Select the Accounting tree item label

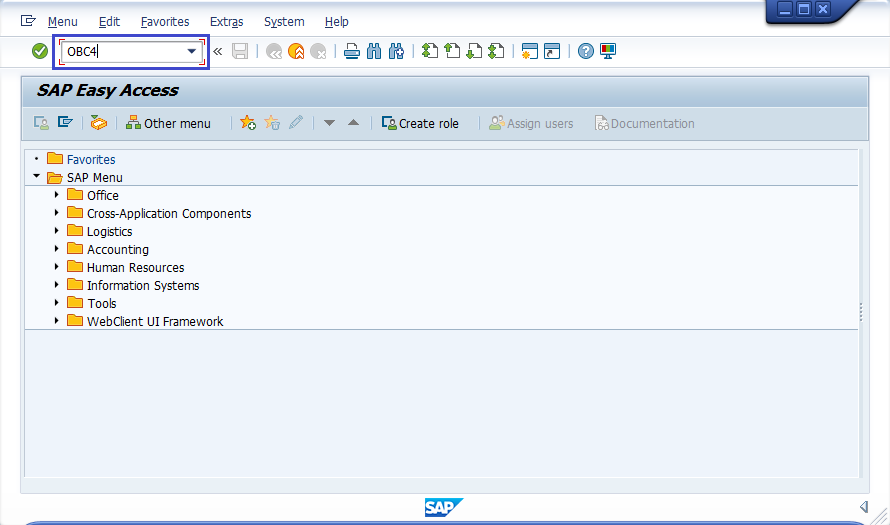[x=118, y=250]
